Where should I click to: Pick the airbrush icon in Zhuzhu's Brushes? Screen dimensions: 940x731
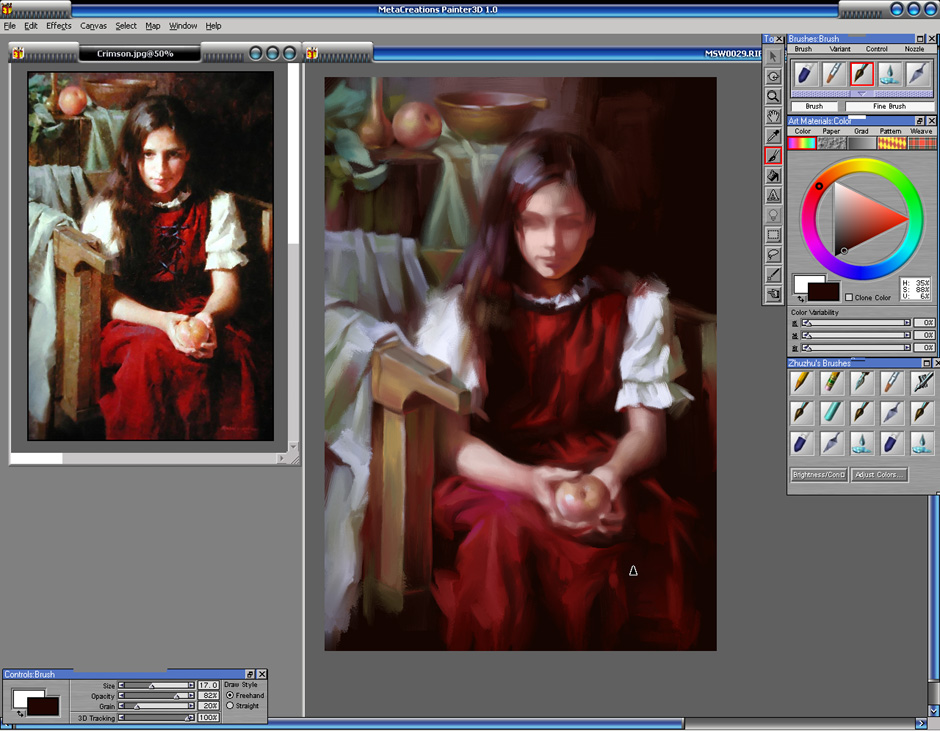(922, 382)
